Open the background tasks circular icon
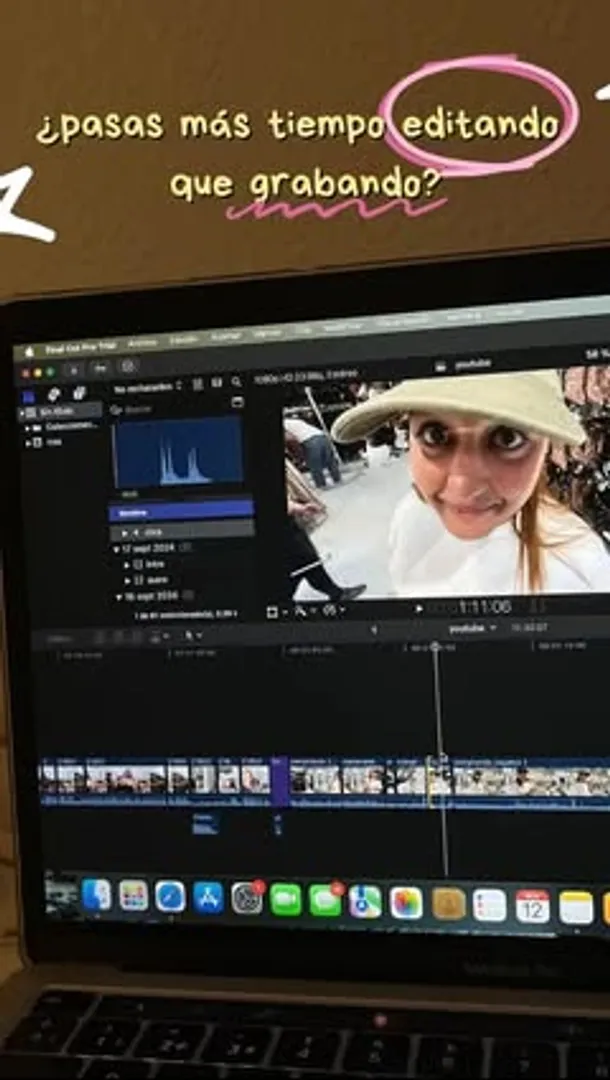This screenshot has width=610, height=1080. (x=127, y=366)
